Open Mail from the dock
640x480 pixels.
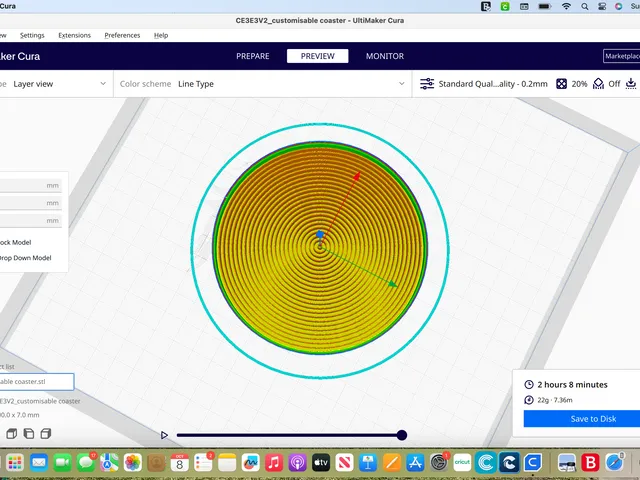point(39,462)
